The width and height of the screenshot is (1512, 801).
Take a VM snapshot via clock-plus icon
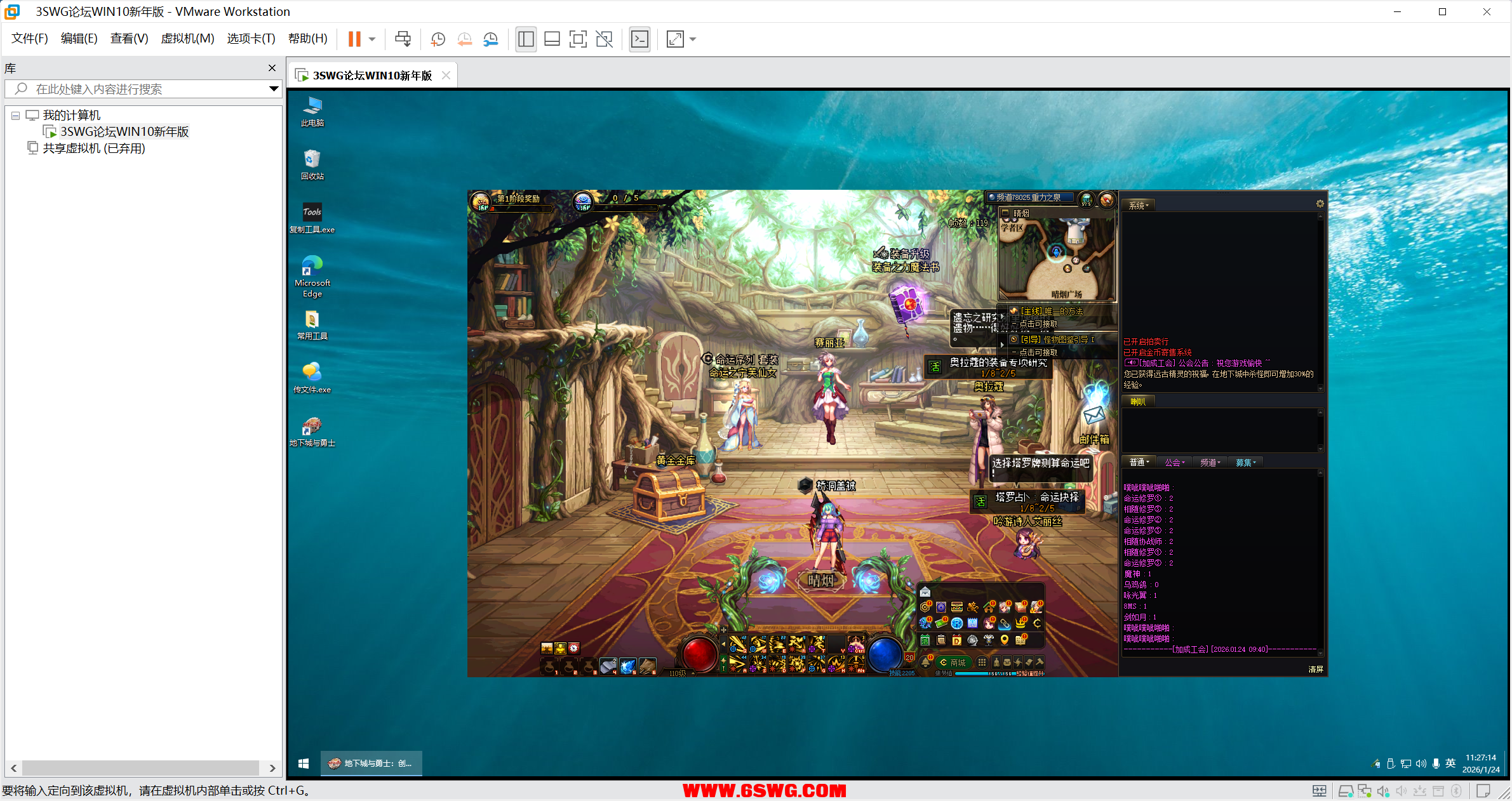click(438, 39)
